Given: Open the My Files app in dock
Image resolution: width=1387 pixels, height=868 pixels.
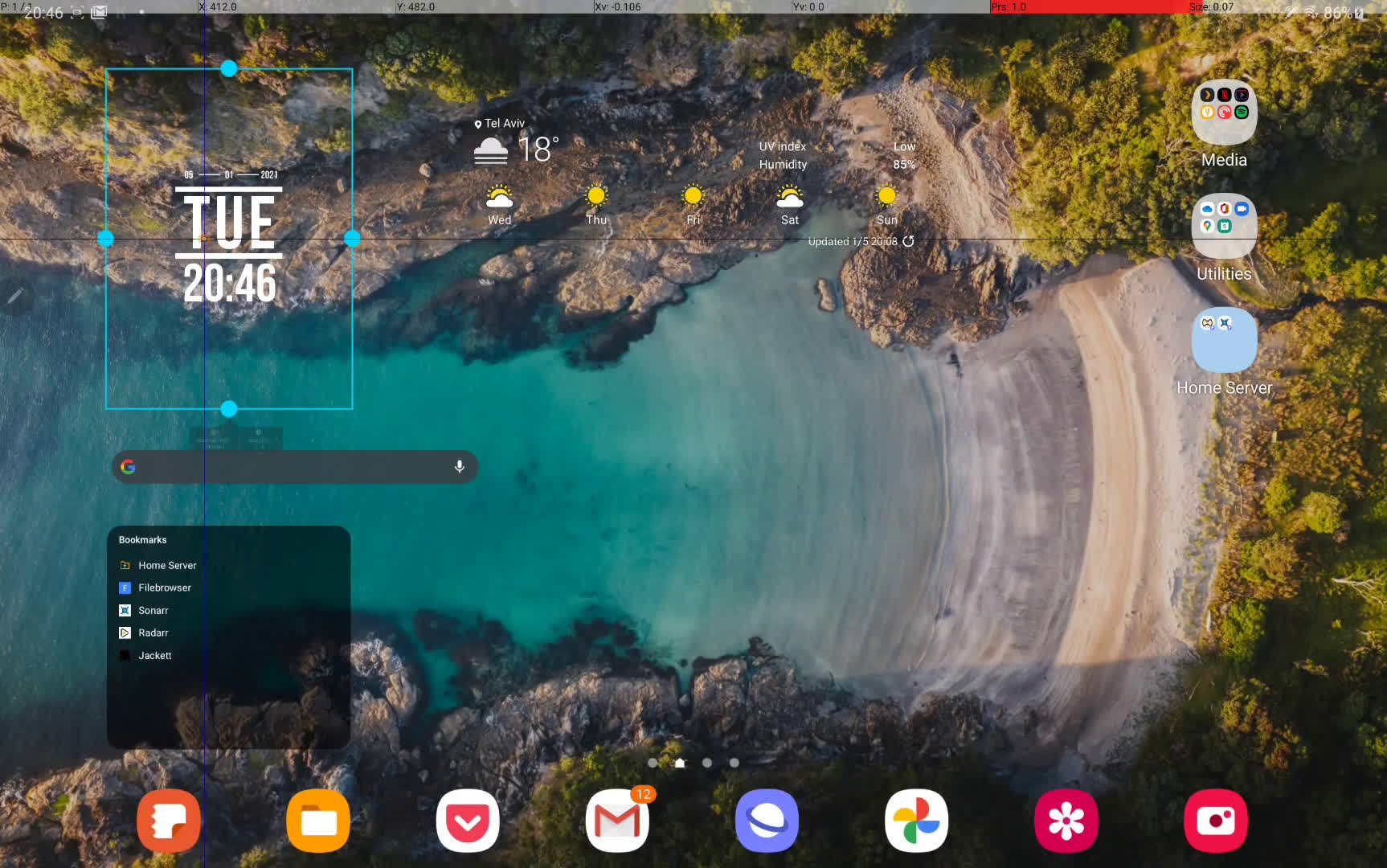Looking at the screenshot, I should click(318, 821).
